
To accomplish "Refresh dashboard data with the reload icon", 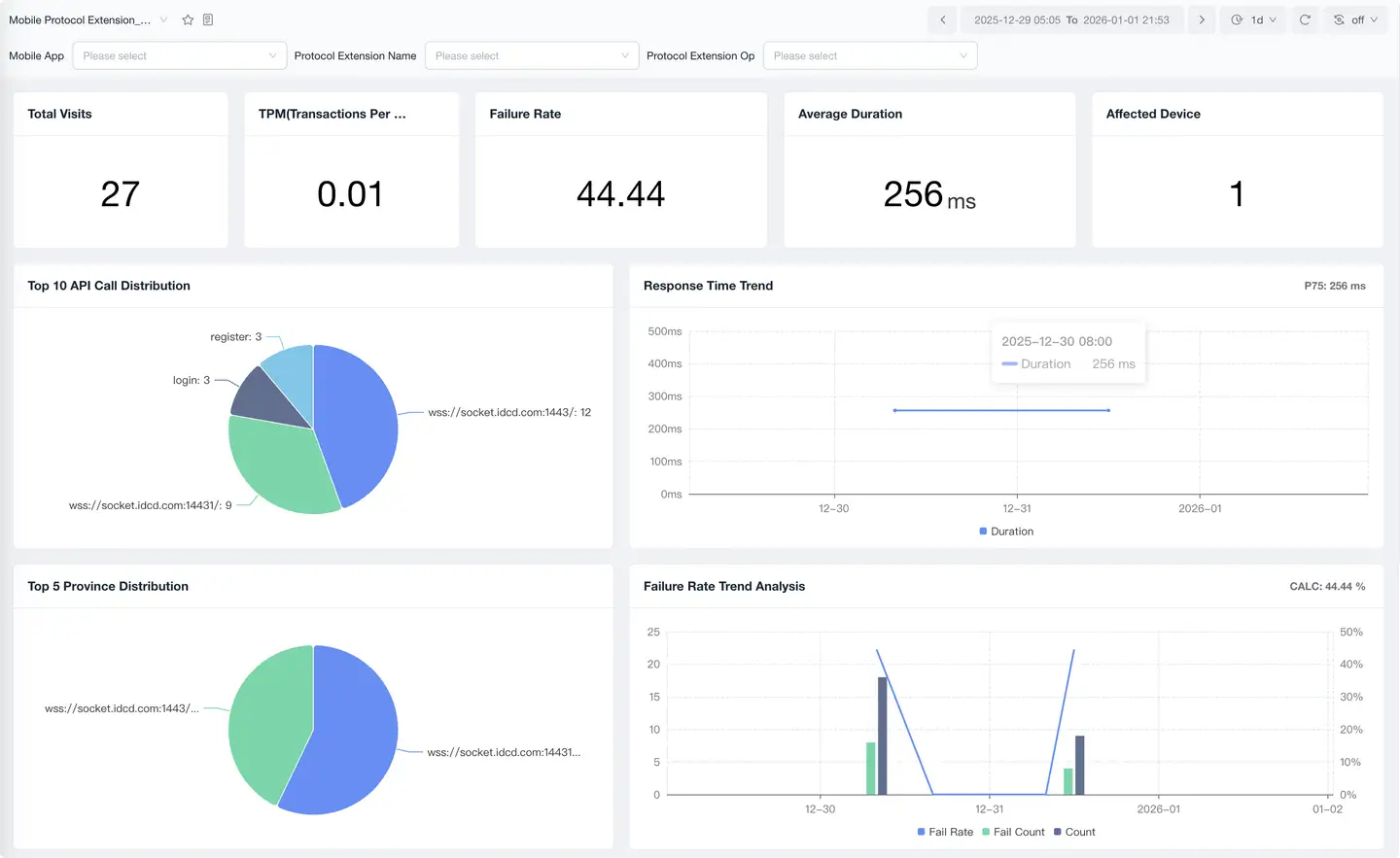I will point(1305,19).
